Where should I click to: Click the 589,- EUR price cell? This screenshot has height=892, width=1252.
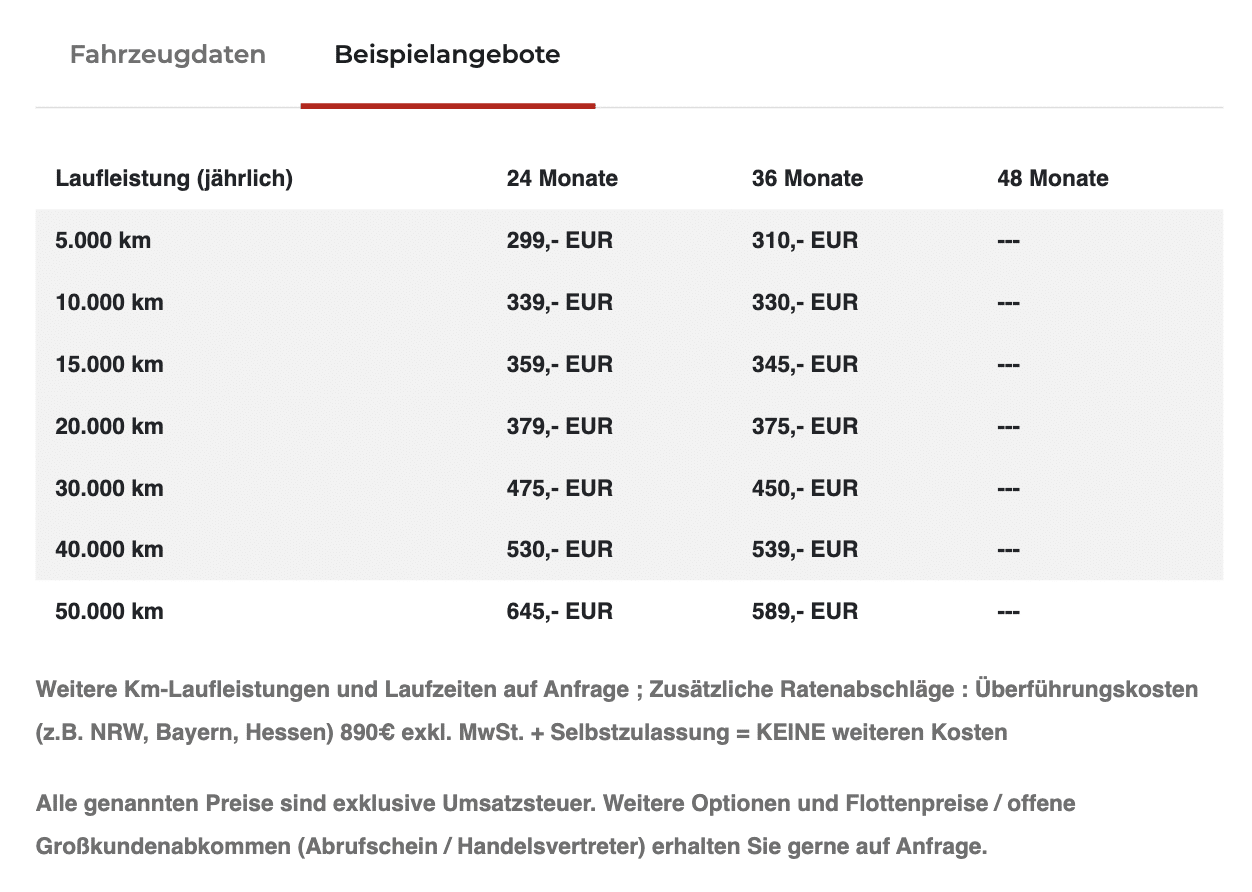tap(805, 612)
